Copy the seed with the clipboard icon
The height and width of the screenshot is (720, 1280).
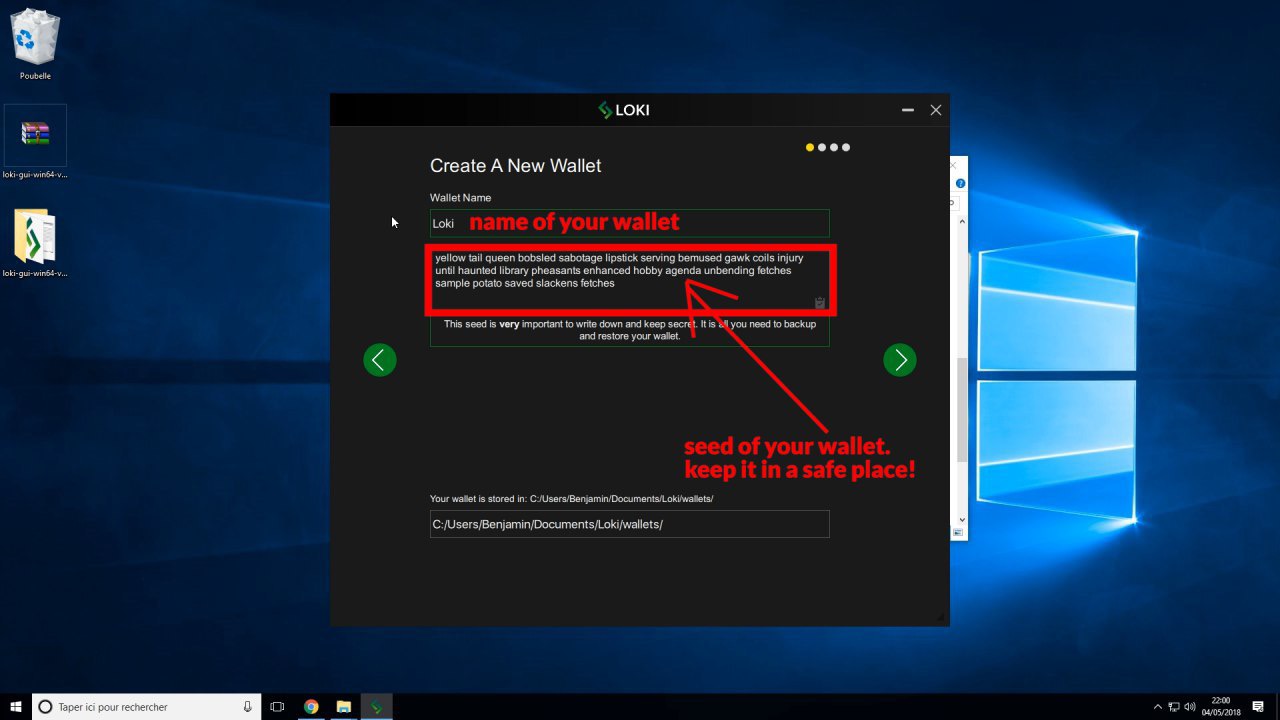click(x=820, y=303)
